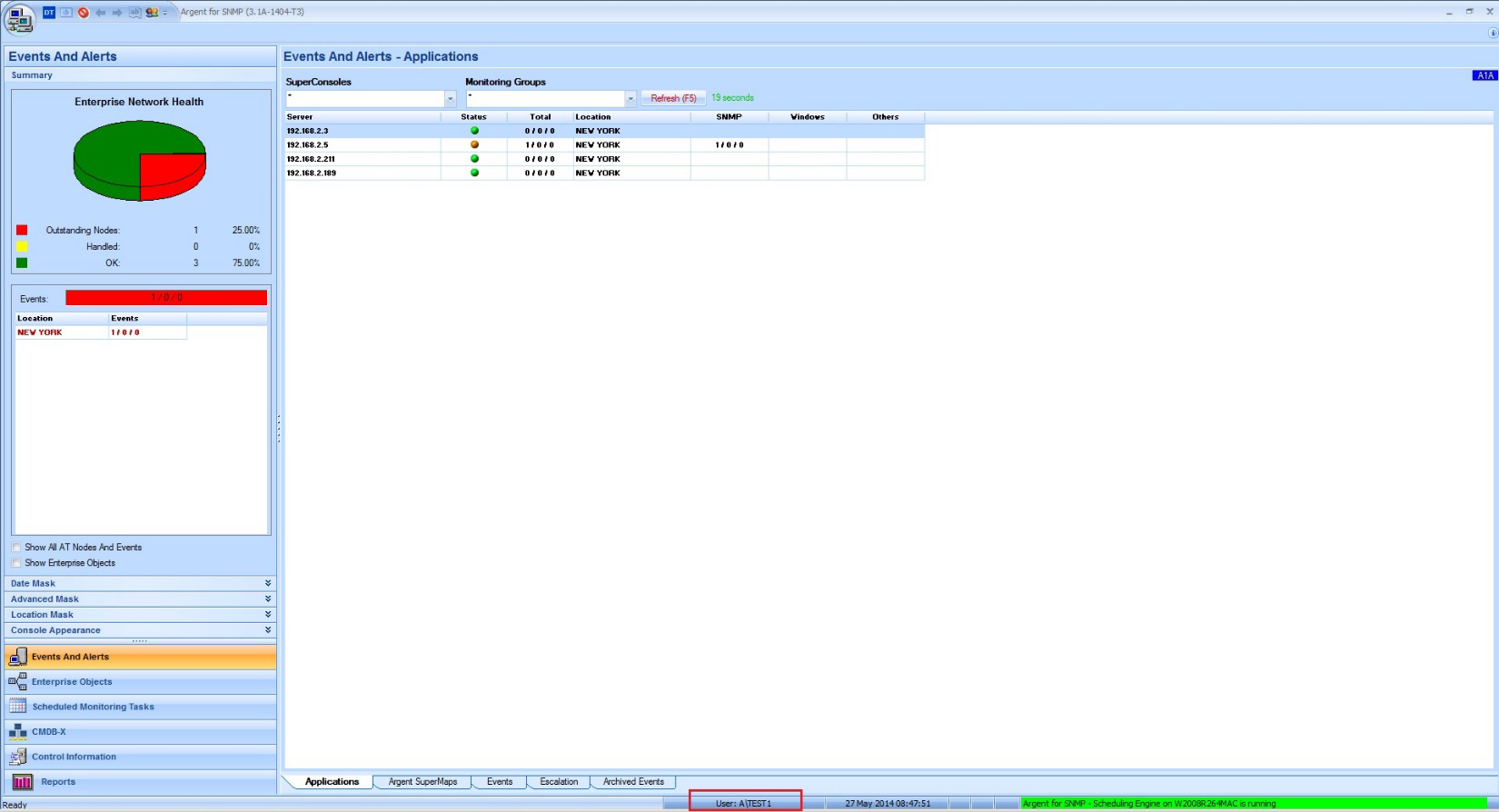The image size is (1499, 812).
Task: Open Enterprise Objects from the sidebar
Action: [72, 682]
